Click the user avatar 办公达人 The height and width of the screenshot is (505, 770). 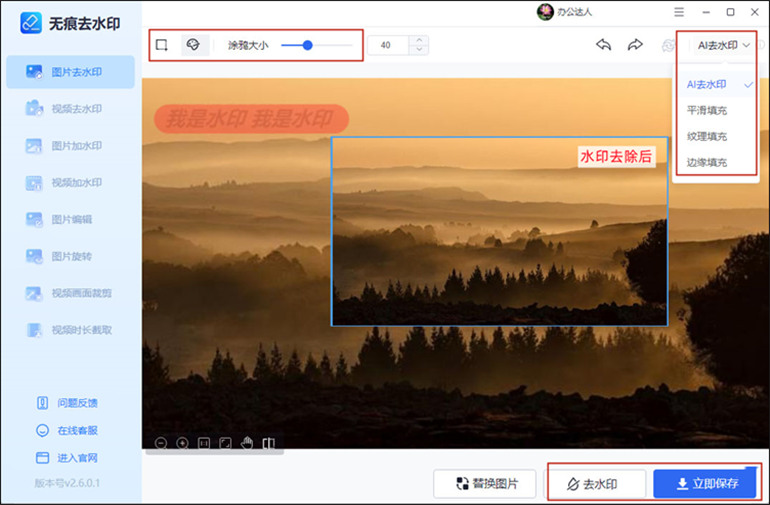545,12
